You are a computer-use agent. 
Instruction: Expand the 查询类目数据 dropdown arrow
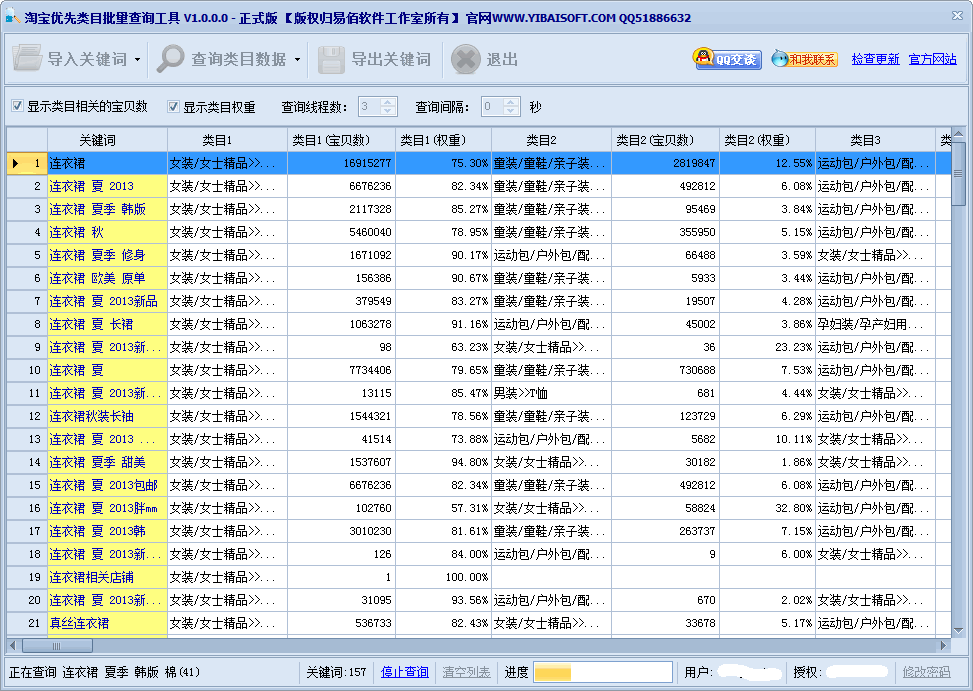(297, 60)
